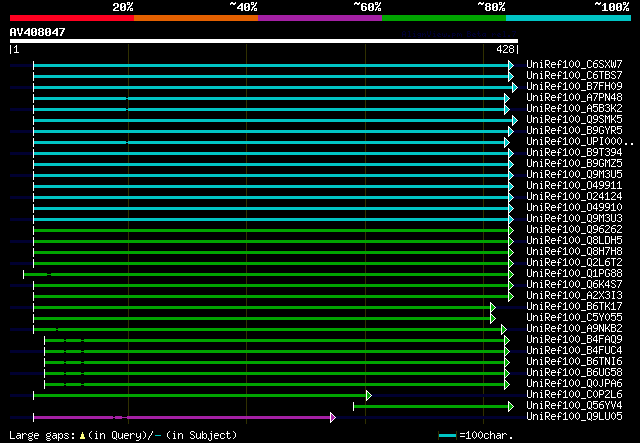The image size is (640, 443).
Task: Click the arrowhead ending the UniRef100_C6SXW7 alignment bar
Action: point(511,65)
